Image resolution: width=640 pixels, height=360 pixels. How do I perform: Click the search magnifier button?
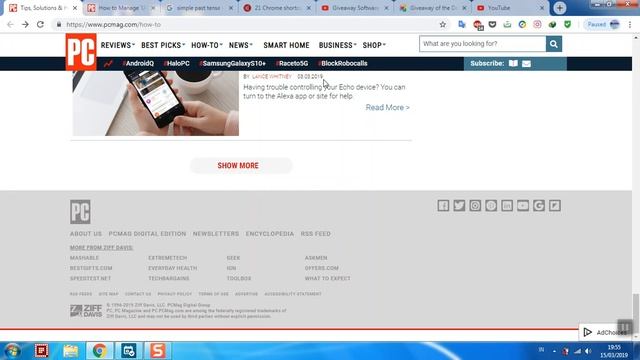point(553,44)
